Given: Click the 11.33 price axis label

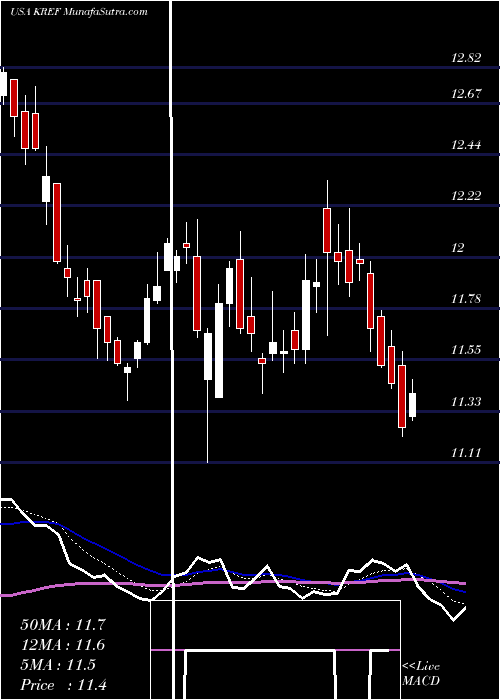Looking at the screenshot, I should pyautogui.click(x=466, y=402).
